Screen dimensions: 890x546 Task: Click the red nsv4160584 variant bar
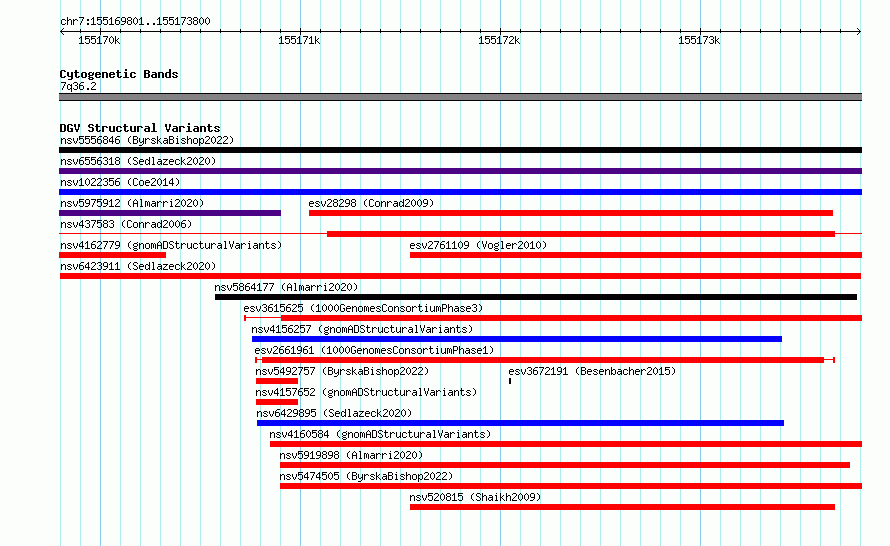click(x=566, y=444)
